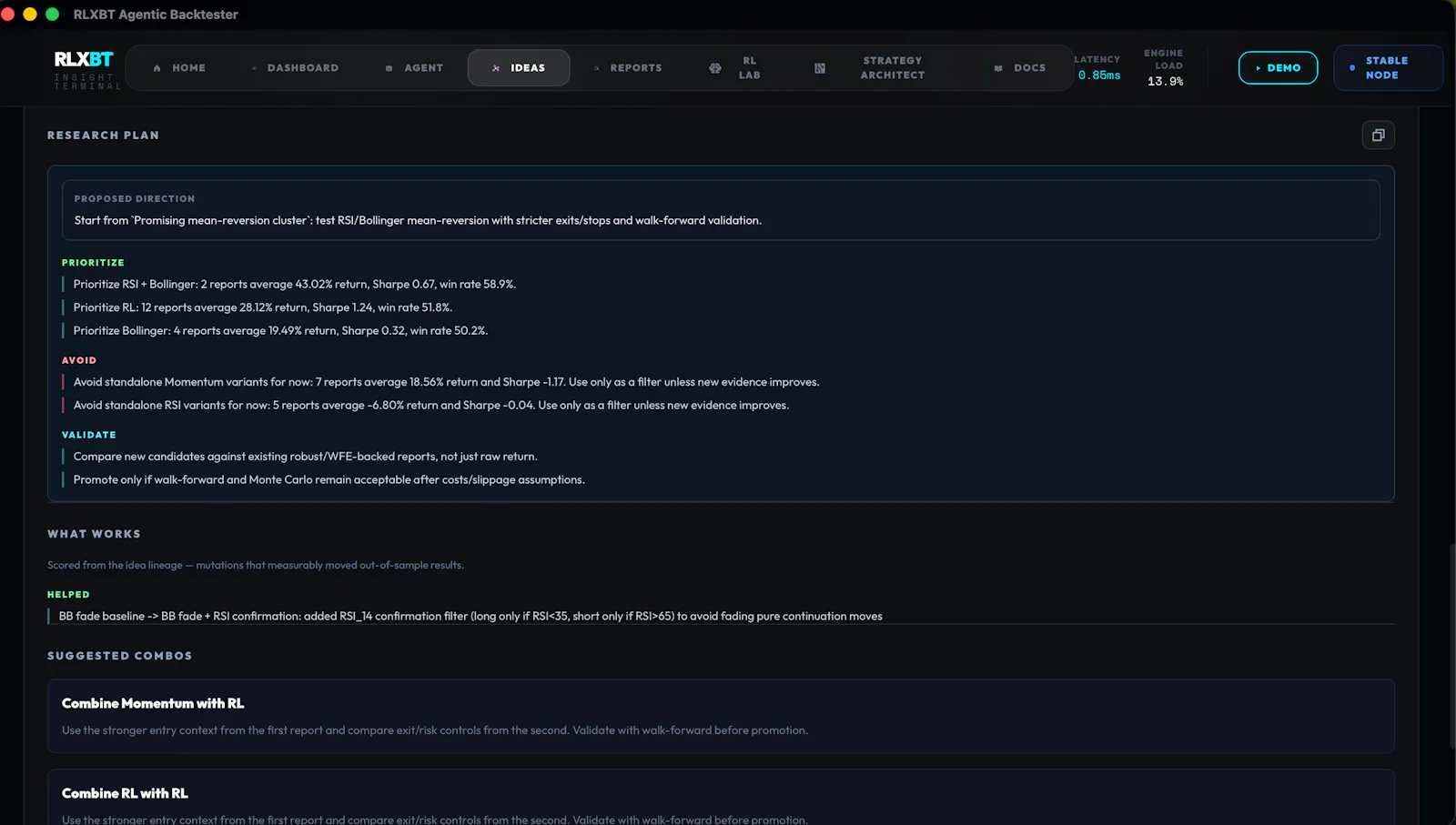
Task: Click 'Scored from the idea lineage' subtitle
Action: [x=256, y=566]
